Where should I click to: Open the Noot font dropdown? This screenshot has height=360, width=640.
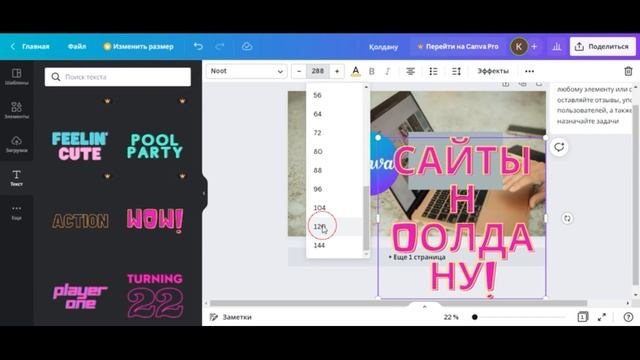pyautogui.click(x=247, y=71)
